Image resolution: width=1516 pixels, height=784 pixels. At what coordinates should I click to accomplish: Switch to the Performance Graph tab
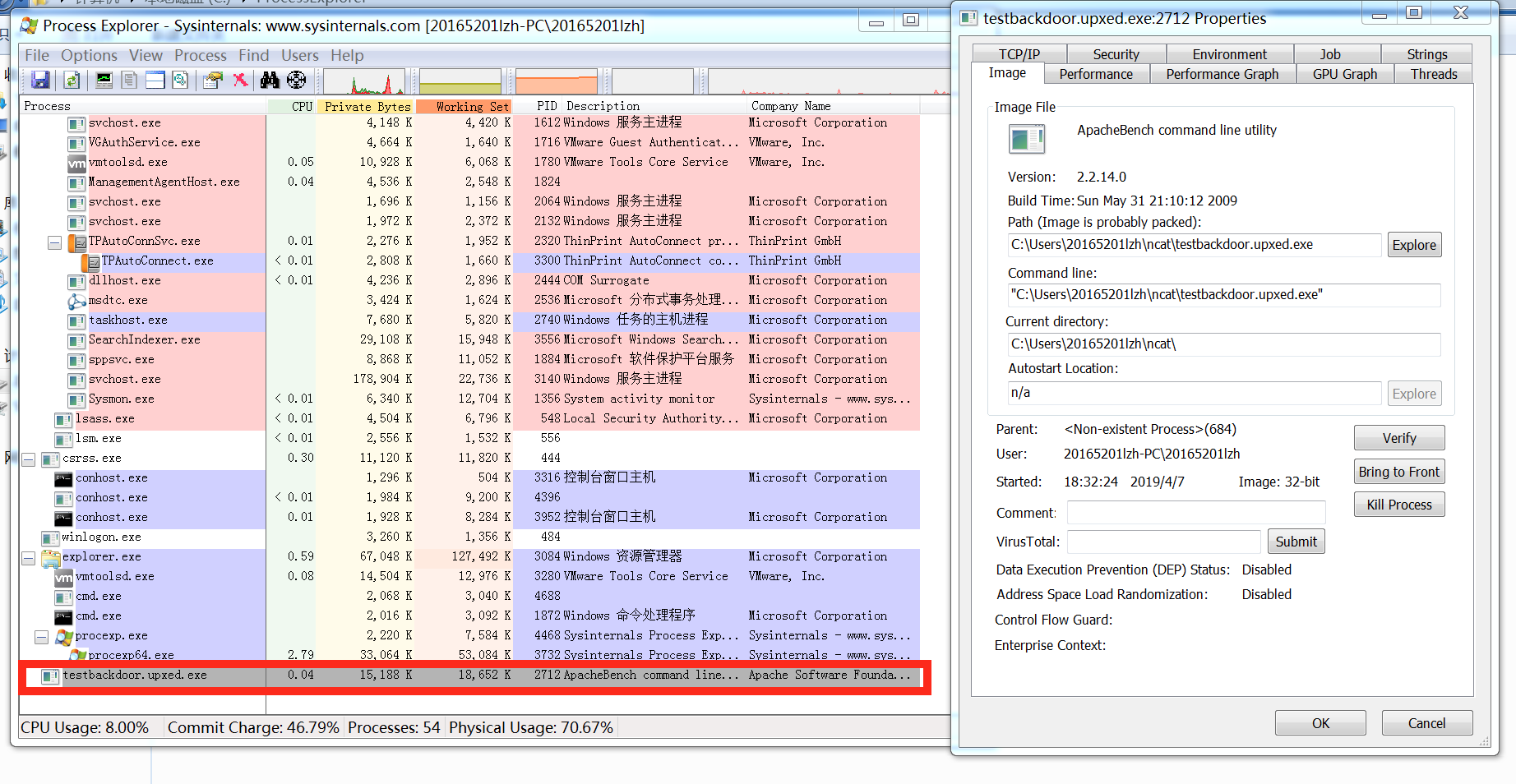click(1222, 74)
